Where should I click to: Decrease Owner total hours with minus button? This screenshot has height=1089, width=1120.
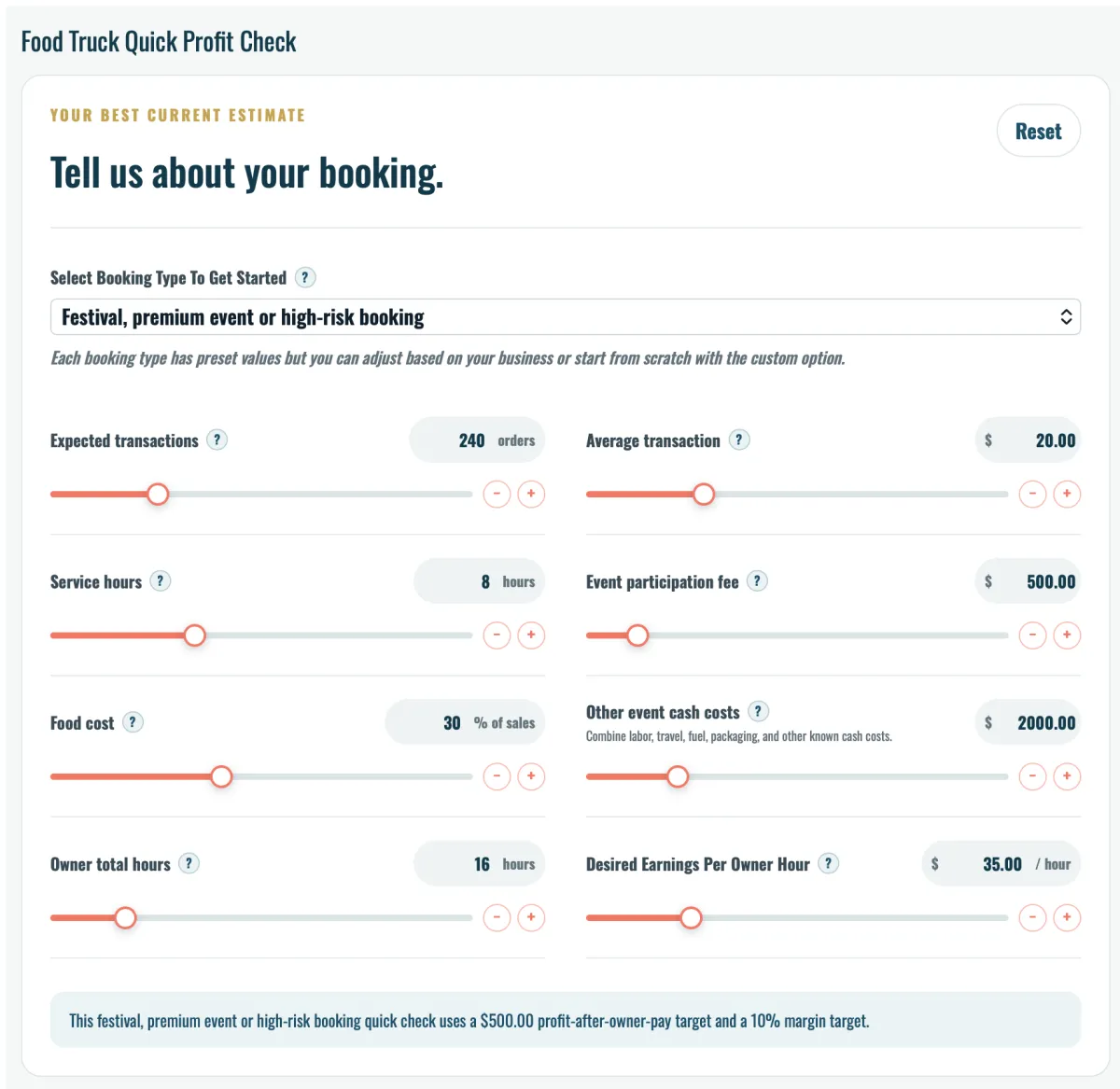[497, 917]
